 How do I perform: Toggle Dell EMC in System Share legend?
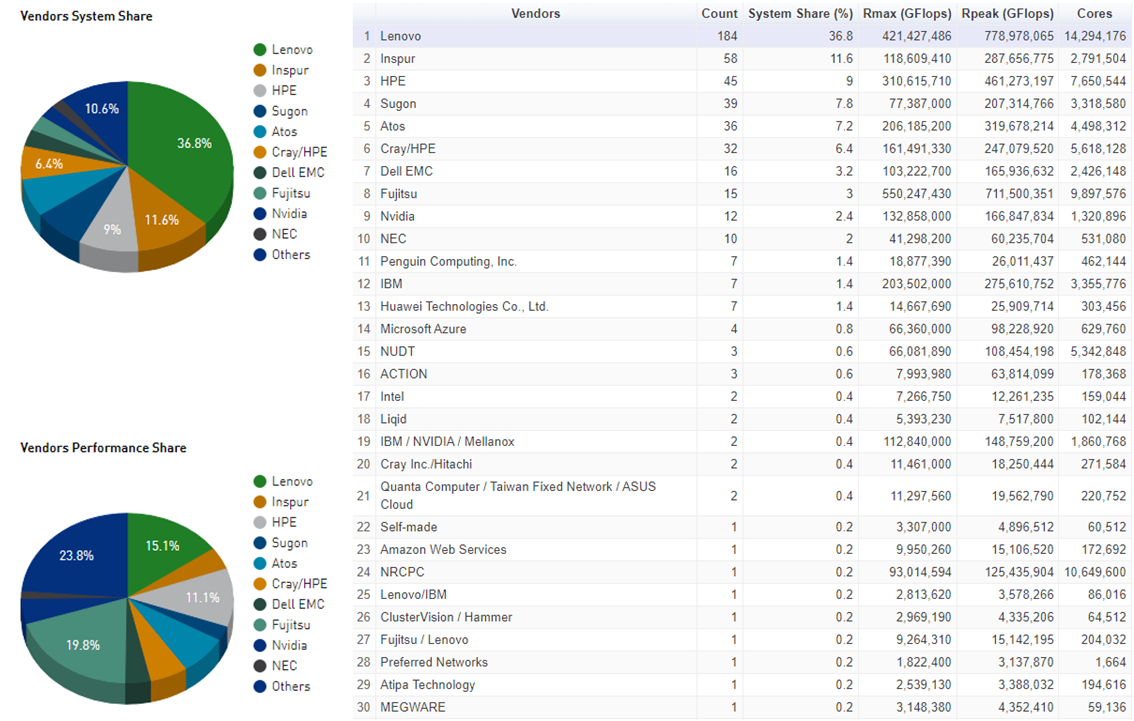[x=289, y=173]
